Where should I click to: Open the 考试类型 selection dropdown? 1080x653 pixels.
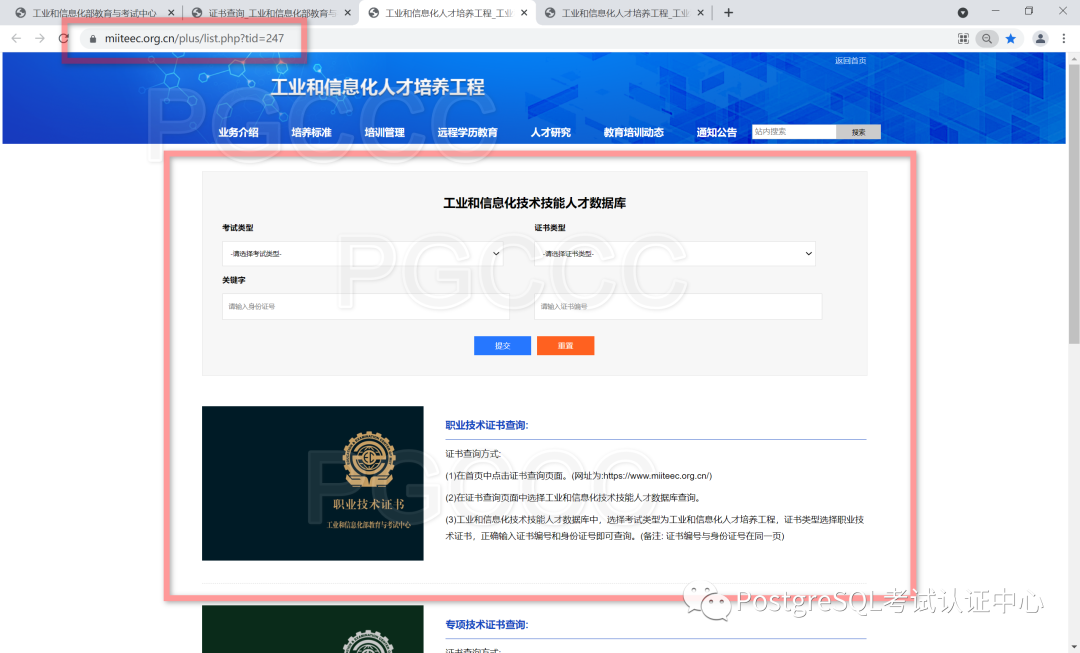pyautogui.click(x=365, y=253)
